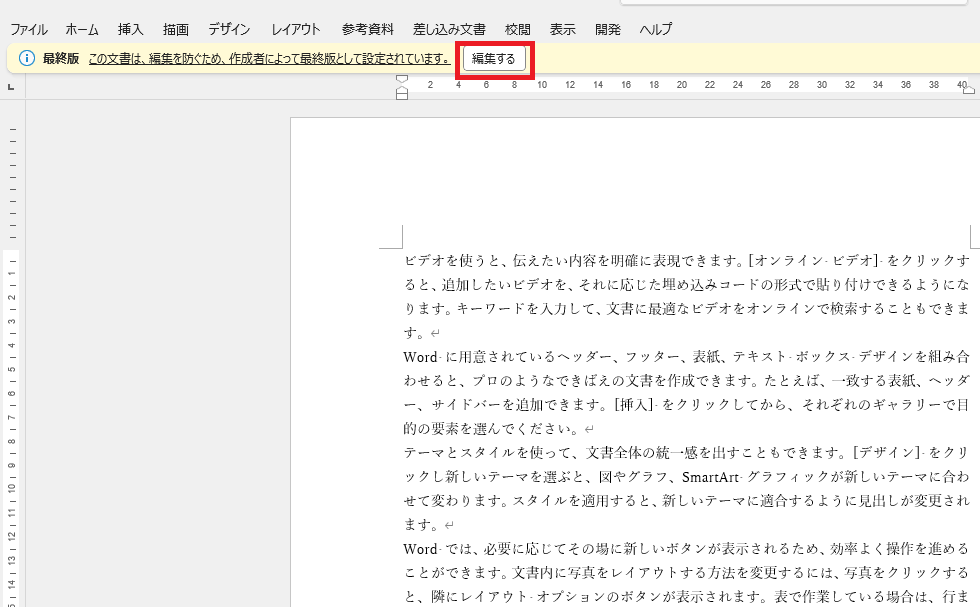
Task: Click the paragraph starting テーマとスタイルを使って
Action: pos(686,488)
